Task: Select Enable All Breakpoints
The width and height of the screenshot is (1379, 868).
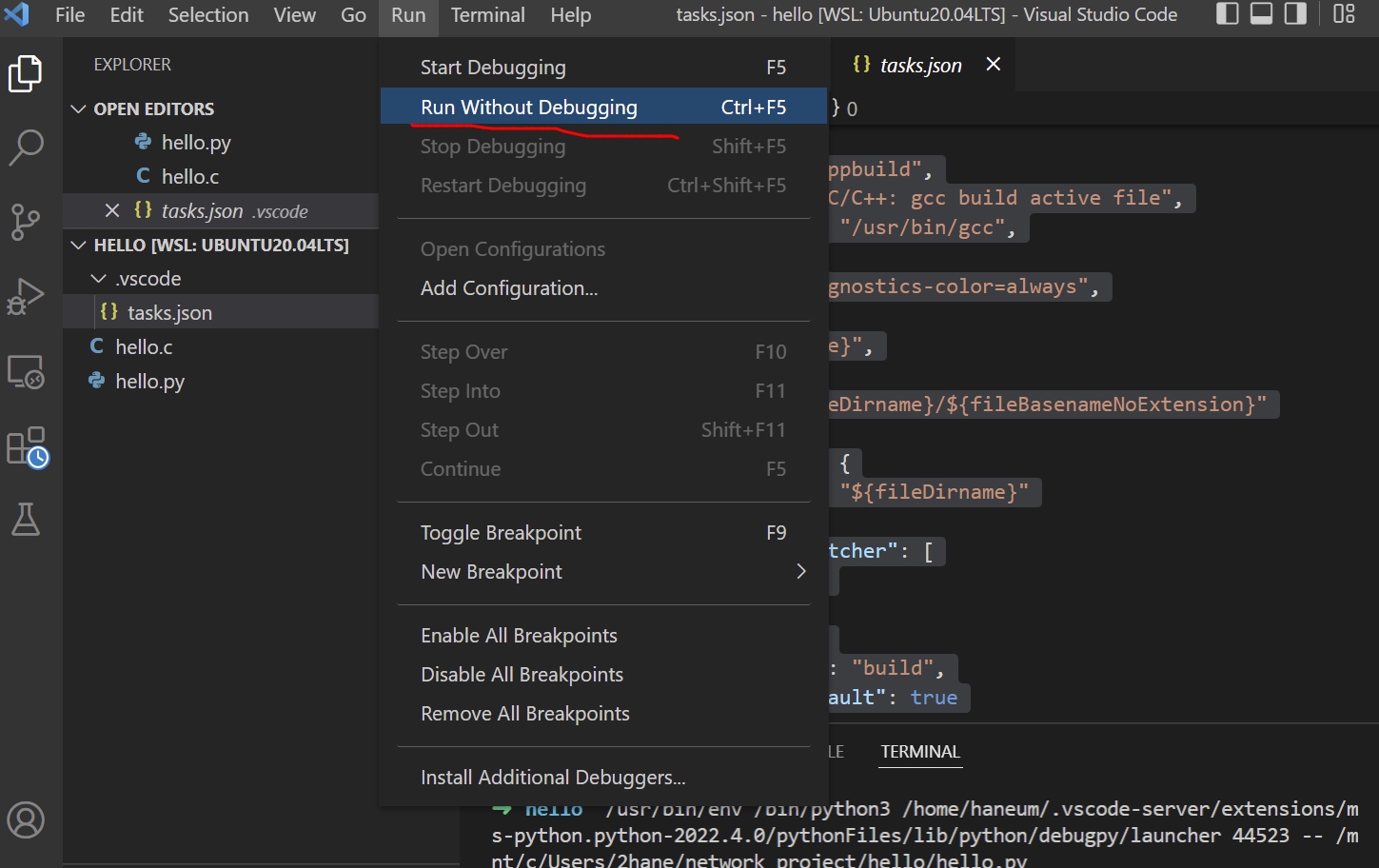Action: (x=603, y=636)
